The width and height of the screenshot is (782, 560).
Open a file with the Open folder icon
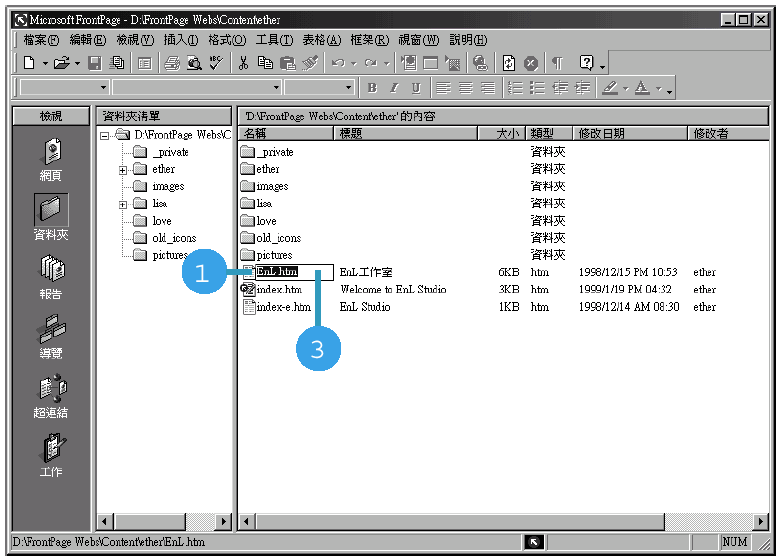[x=61, y=63]
